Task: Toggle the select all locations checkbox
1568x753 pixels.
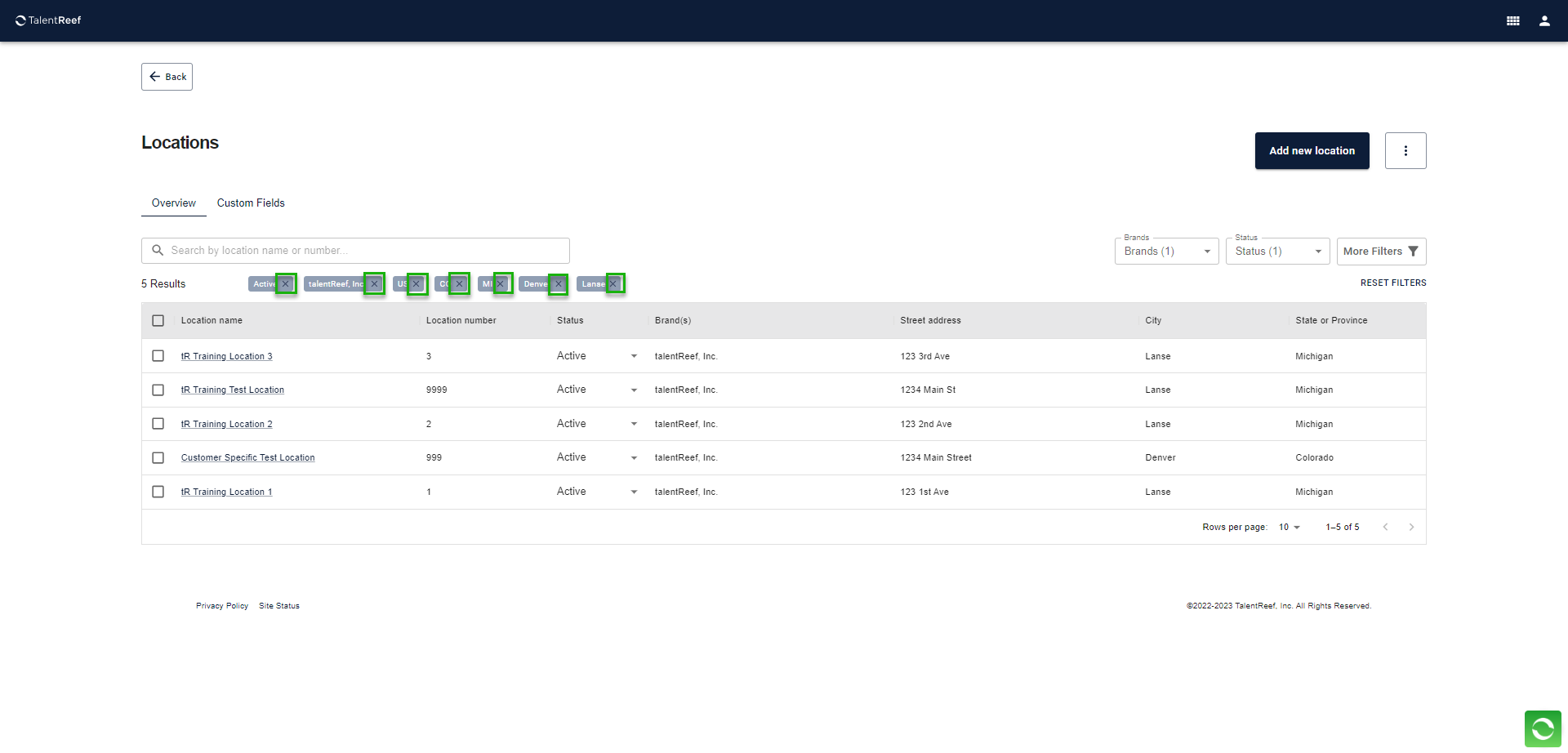Action: coord(158,321)
